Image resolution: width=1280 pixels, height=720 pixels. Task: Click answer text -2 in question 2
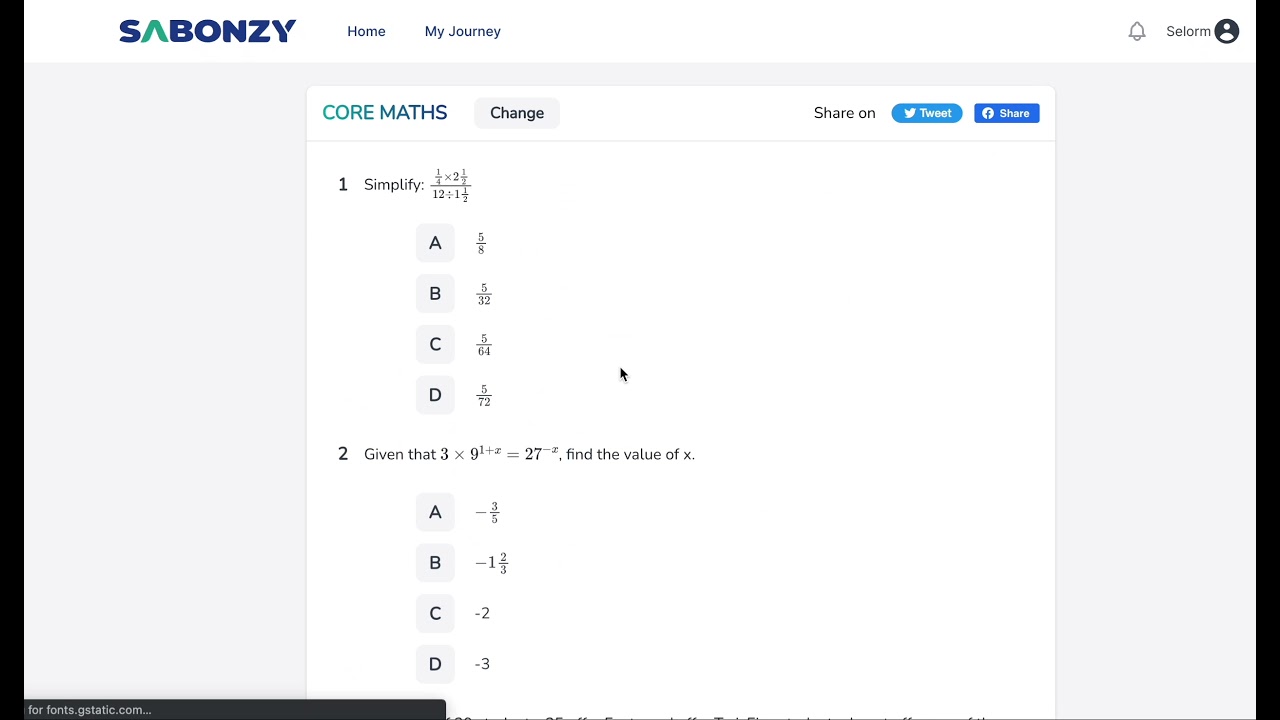(482, 613)
